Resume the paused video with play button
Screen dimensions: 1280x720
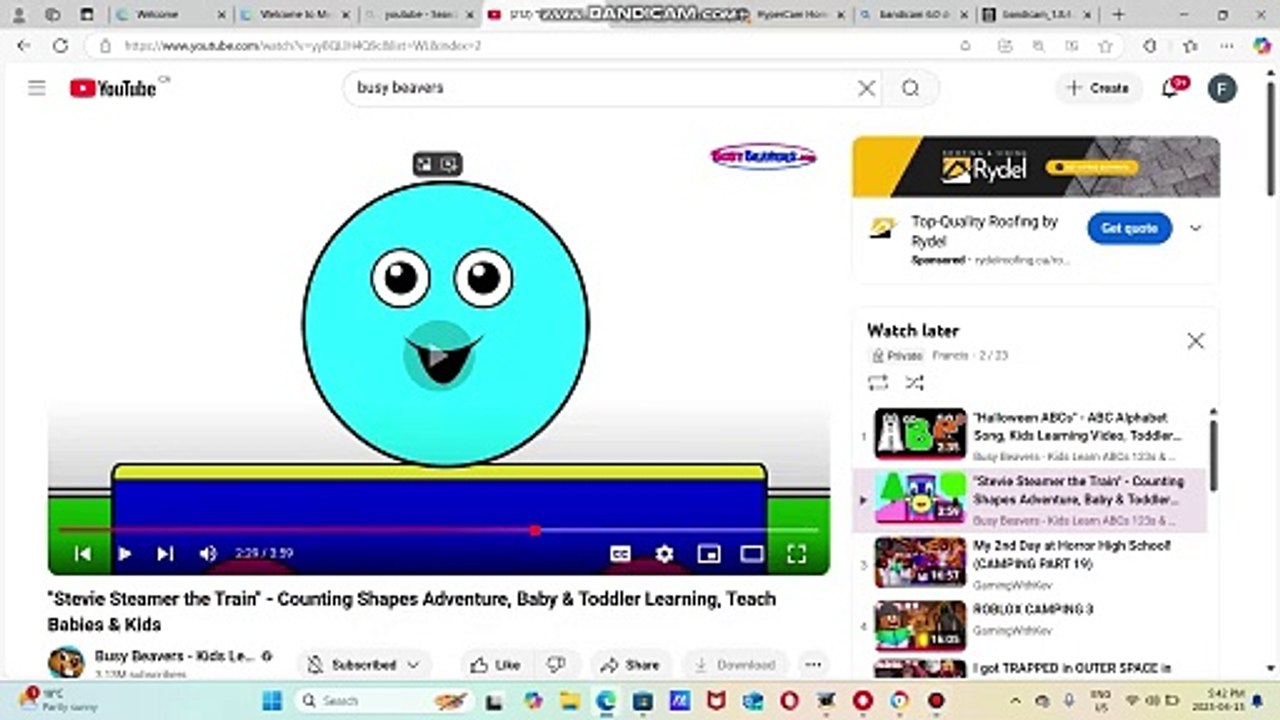point(125,553)
